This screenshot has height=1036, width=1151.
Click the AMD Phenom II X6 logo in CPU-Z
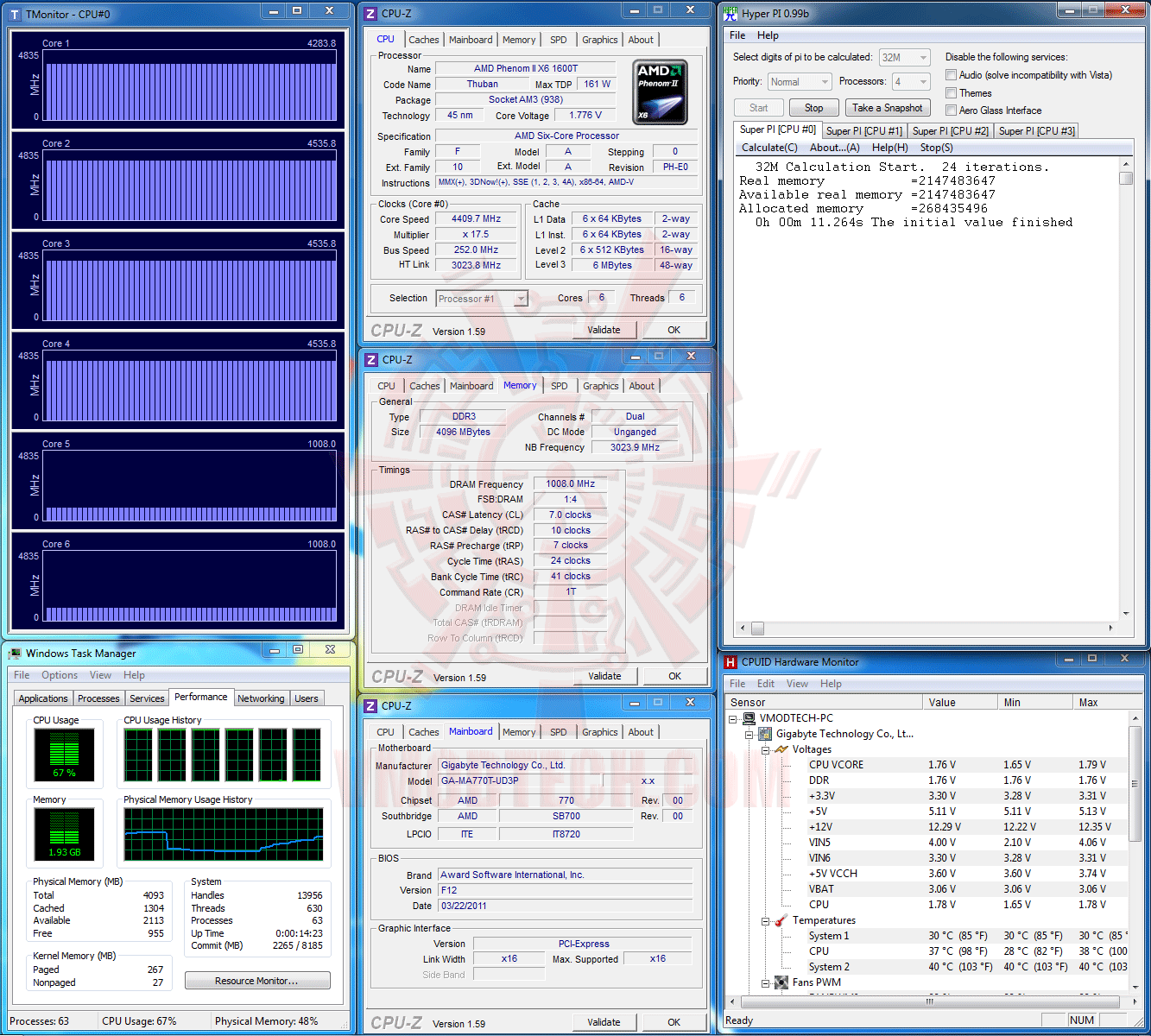click(x=661, y=92)
